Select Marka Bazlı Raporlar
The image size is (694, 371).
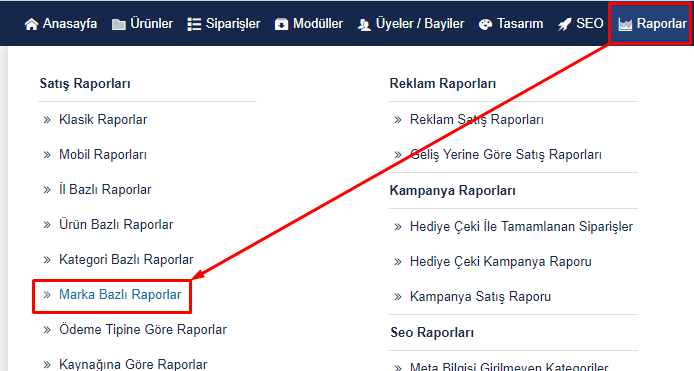pos(120,294)
